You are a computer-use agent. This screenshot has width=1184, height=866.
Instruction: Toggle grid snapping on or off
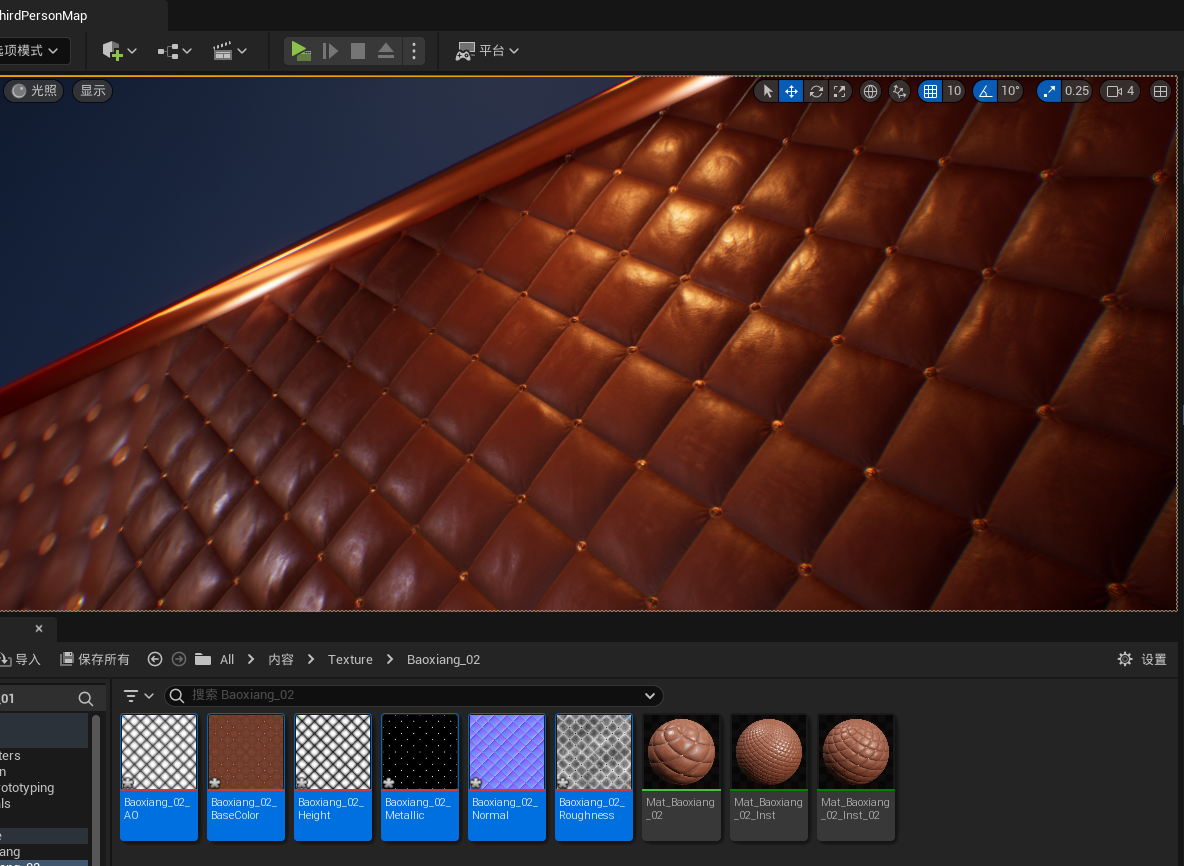click(x=930, y=91)
